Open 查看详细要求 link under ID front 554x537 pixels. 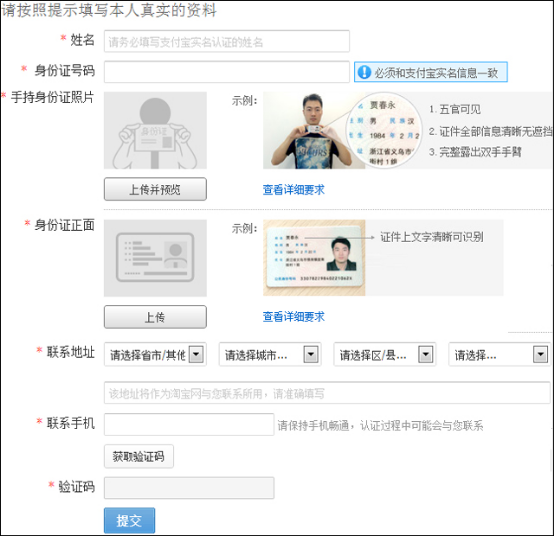point(293,317)
